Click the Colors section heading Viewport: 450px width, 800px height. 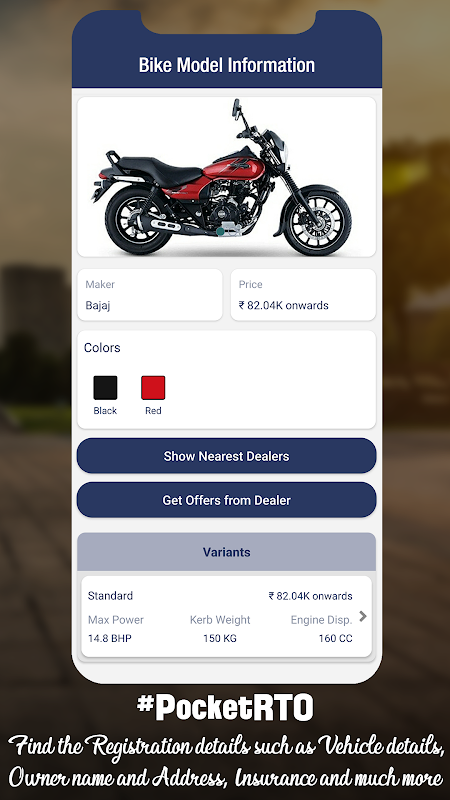point(102,347)
